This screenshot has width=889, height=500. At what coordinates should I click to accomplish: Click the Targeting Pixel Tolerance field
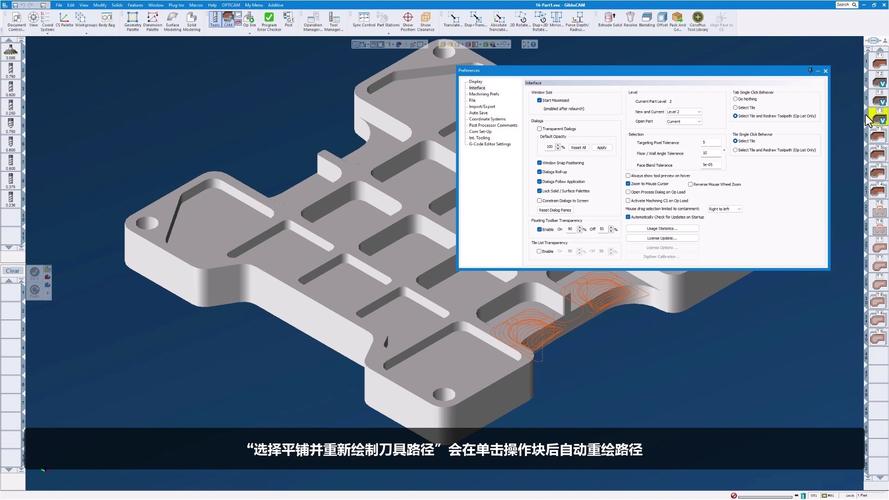click(711, 142)
